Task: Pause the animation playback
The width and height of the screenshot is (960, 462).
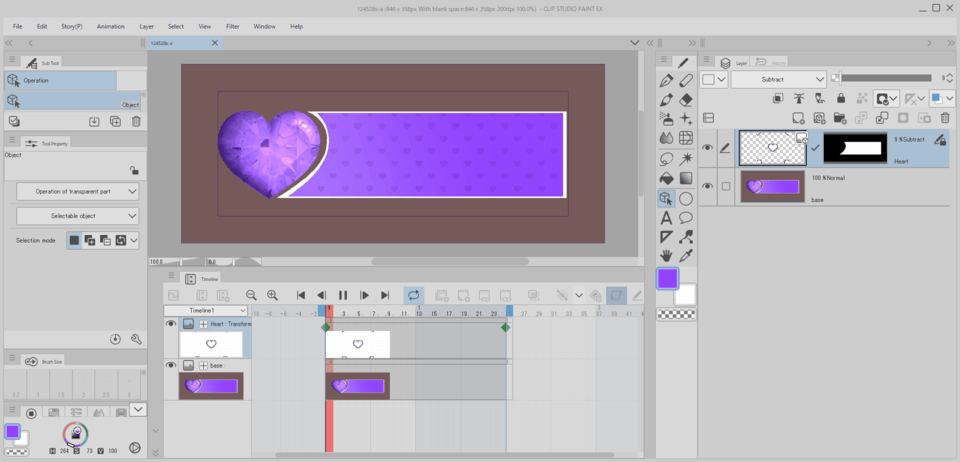Action: 343,296
